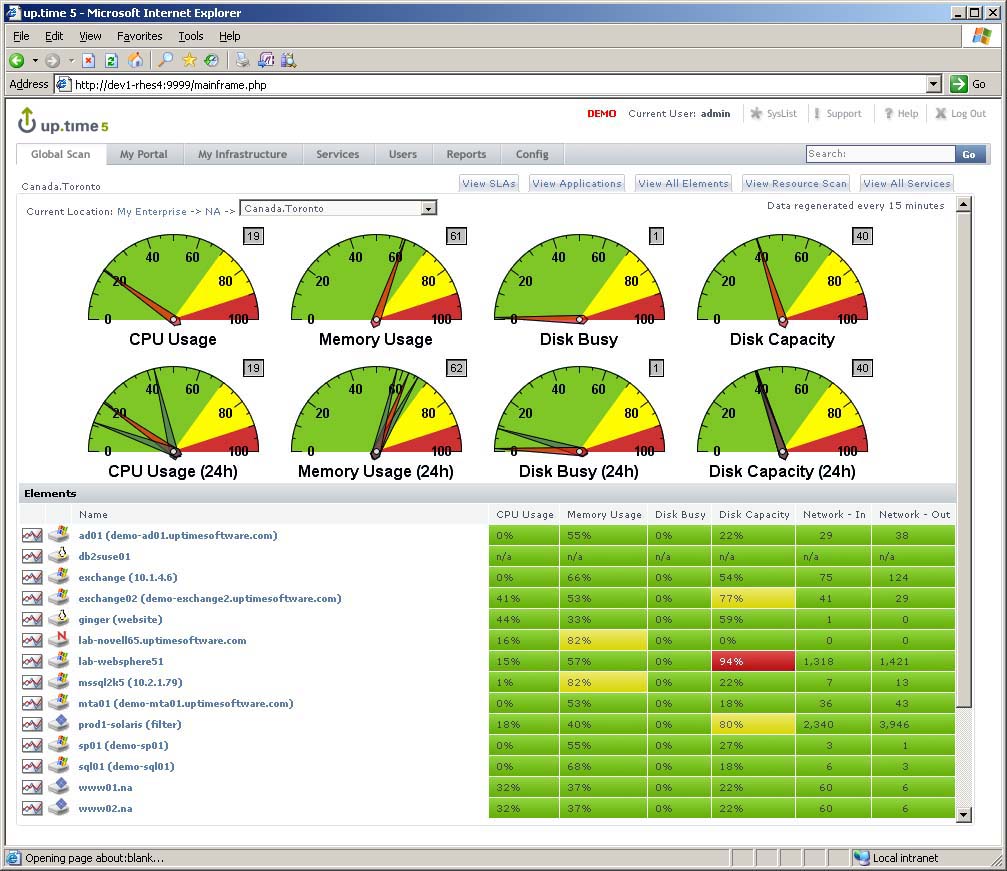
Task: Switch to the Config tab
Action: (x=532, y=154)
